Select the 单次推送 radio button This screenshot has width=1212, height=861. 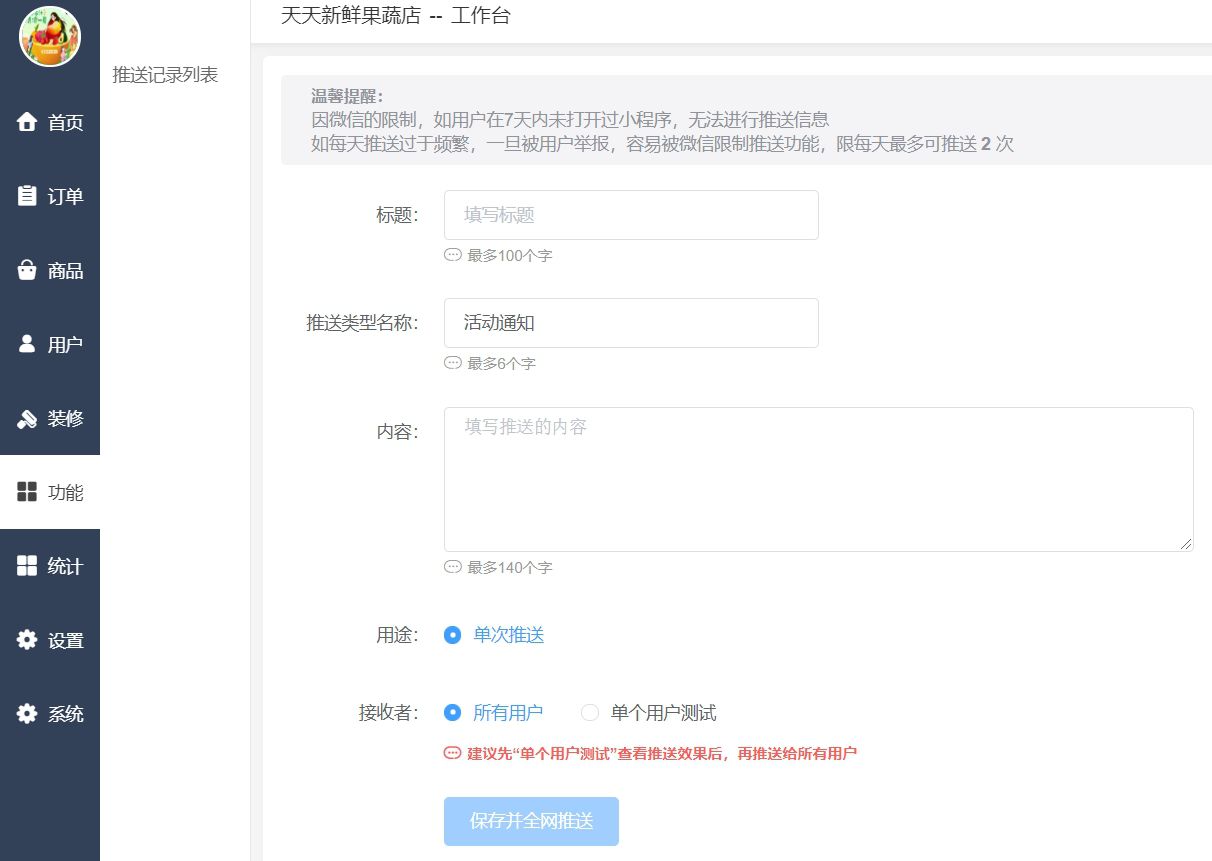453,635
